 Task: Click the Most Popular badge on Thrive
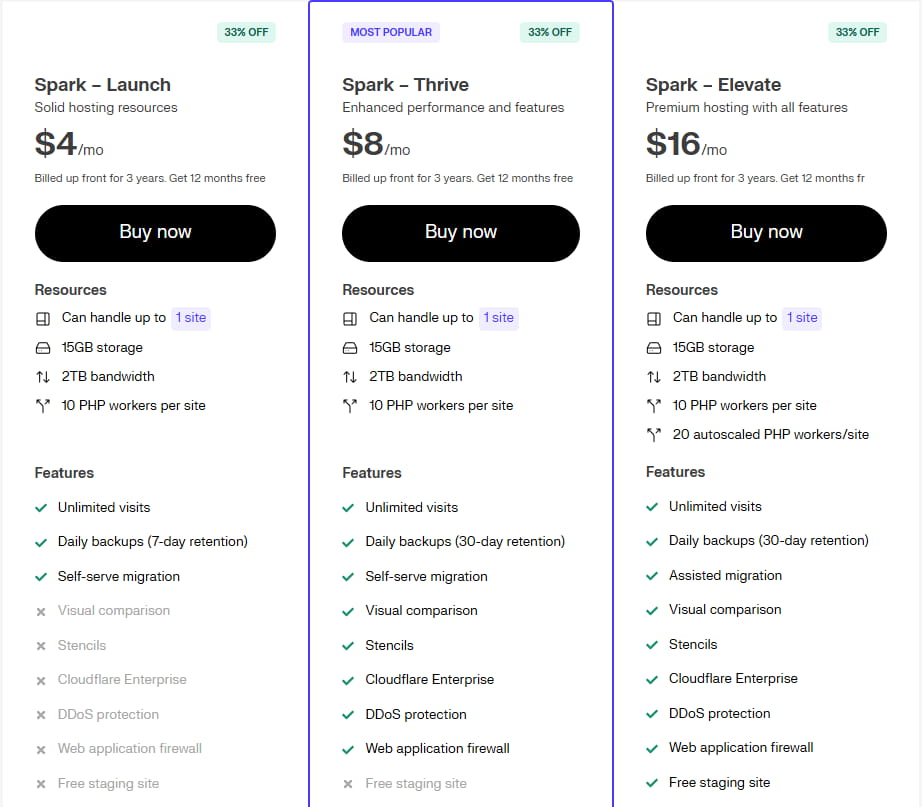tap(391, 32)
